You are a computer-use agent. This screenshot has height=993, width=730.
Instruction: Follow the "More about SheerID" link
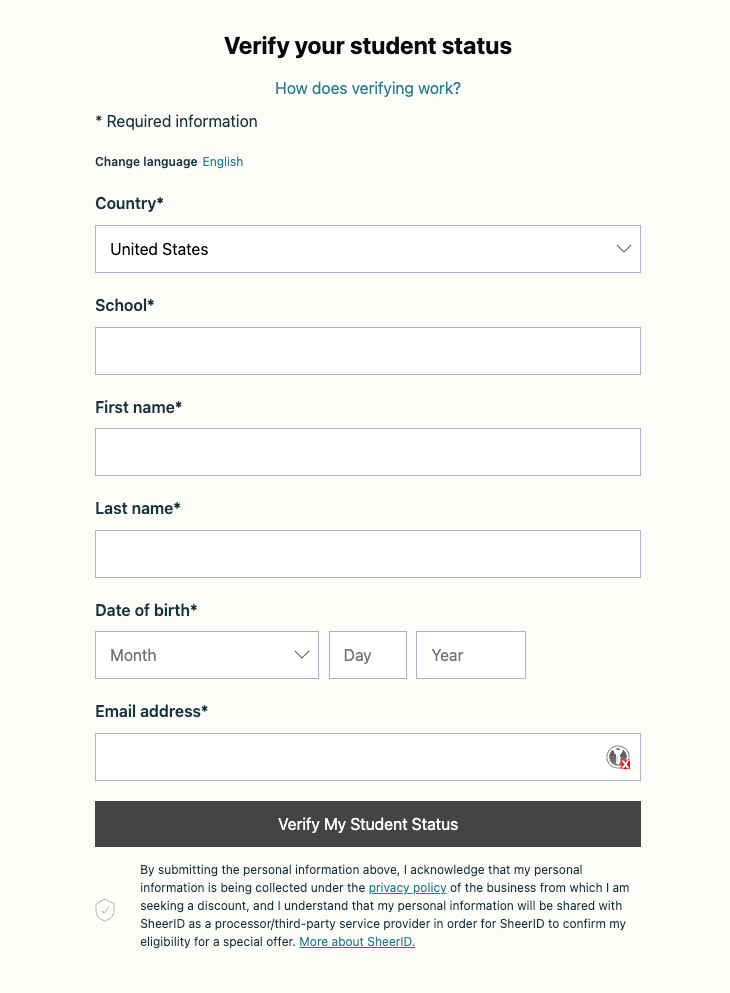click(357, 942)
